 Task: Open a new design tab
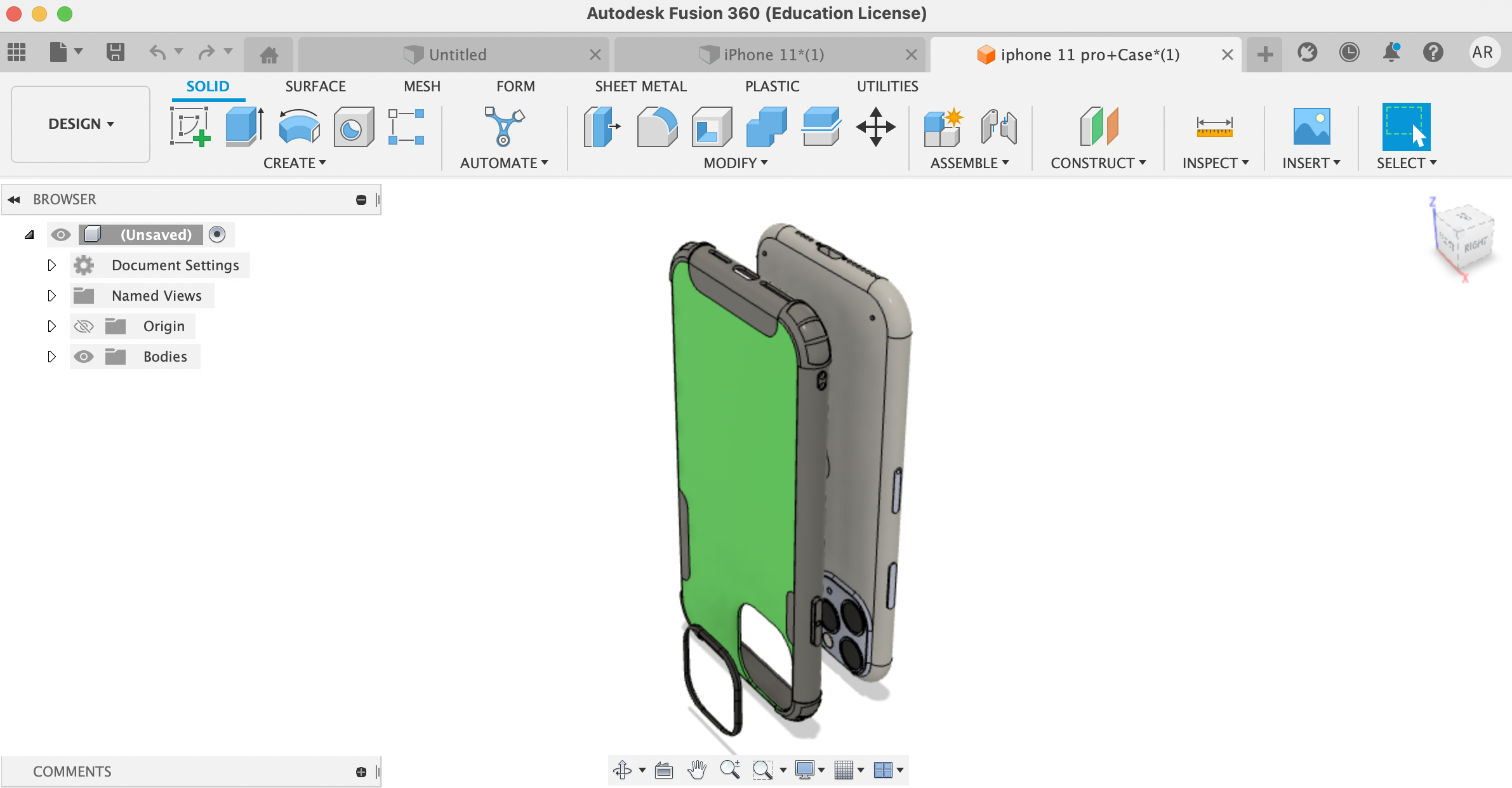pos(1264,55)
